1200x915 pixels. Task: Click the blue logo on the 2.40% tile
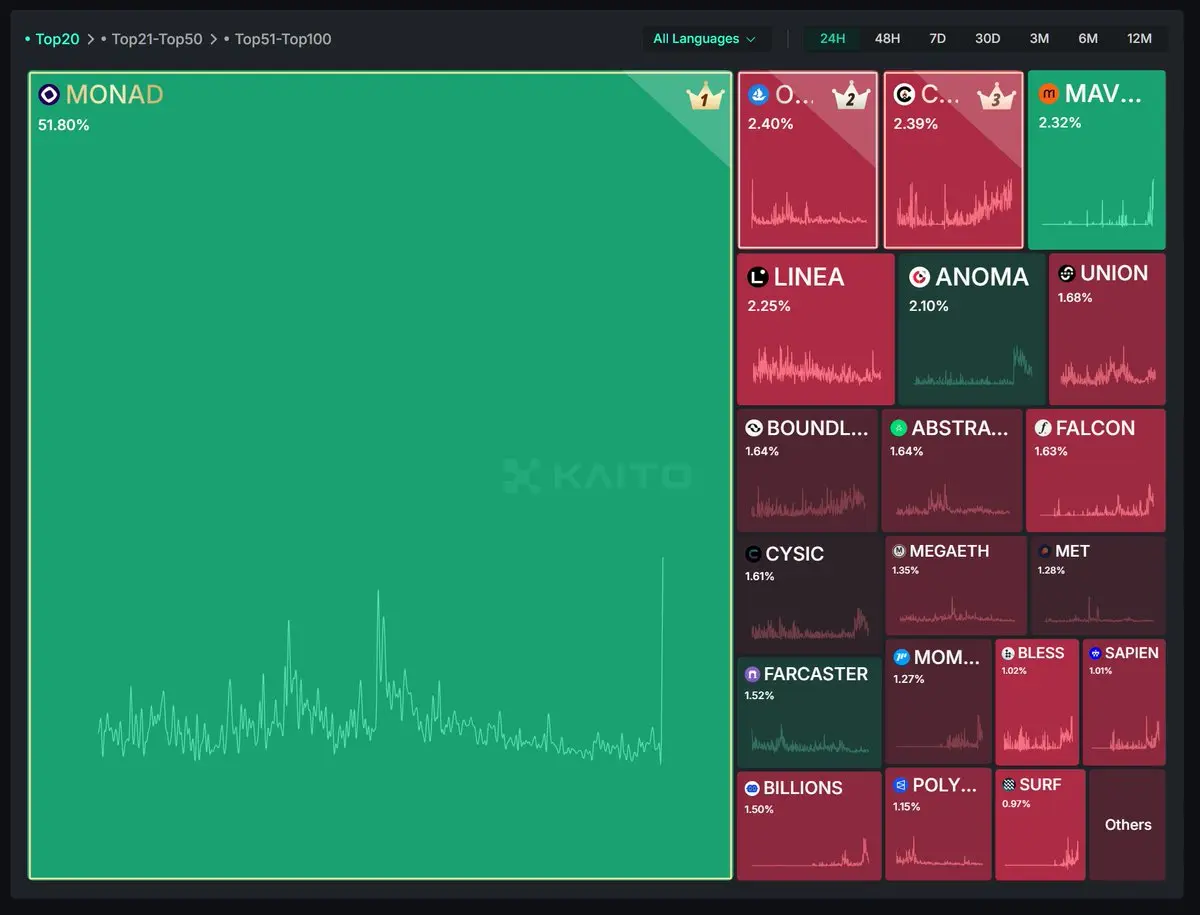(x=758, y=95)
